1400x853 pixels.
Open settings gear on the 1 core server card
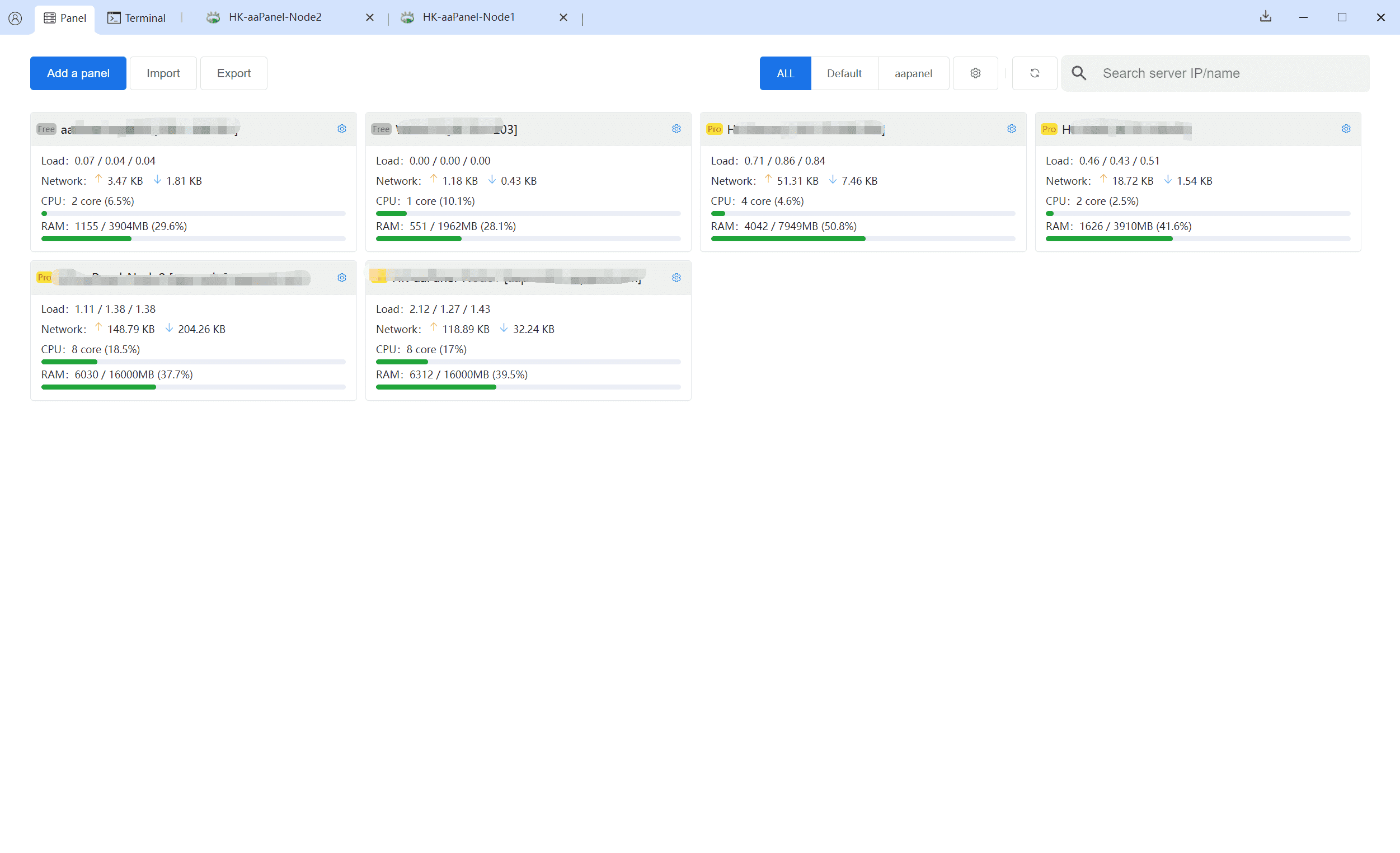[x=676, y=129]
